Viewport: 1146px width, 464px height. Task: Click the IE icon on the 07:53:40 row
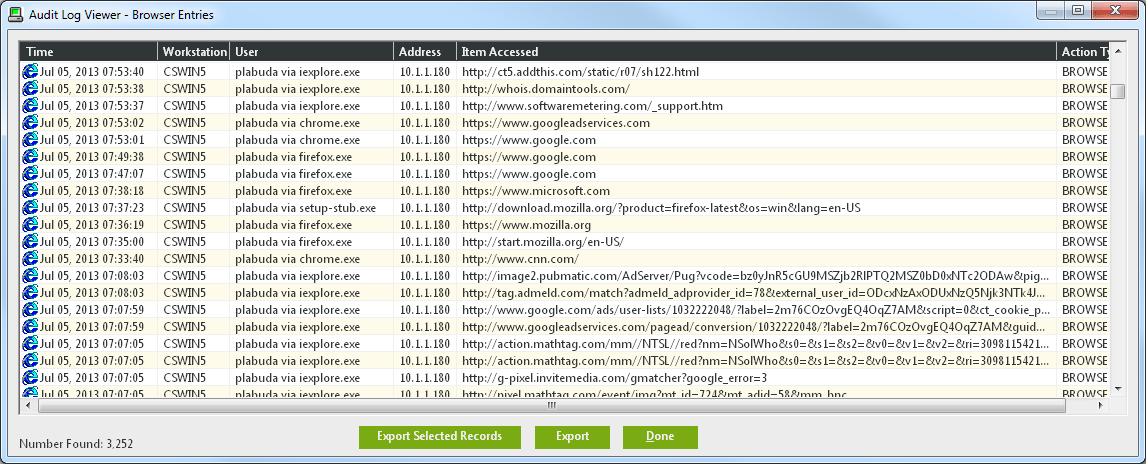(x=30, y=72)
